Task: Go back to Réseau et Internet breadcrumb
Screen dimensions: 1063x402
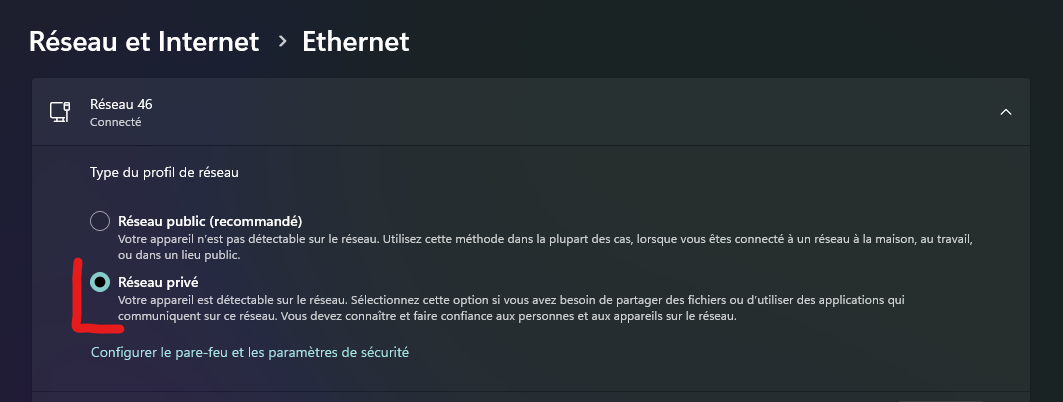Action: tap(144, 42)
